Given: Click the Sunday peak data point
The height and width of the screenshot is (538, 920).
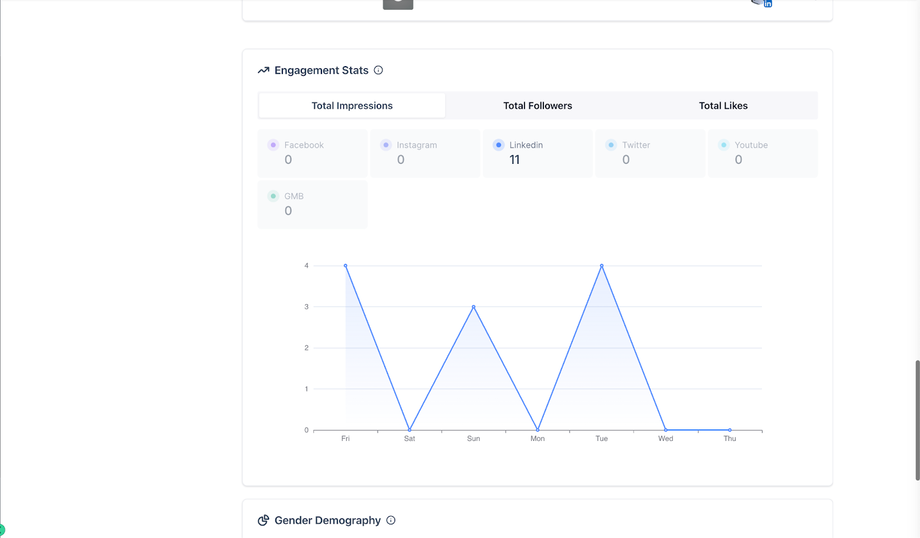Looking at the screenshot, I should tap(474, 307).
